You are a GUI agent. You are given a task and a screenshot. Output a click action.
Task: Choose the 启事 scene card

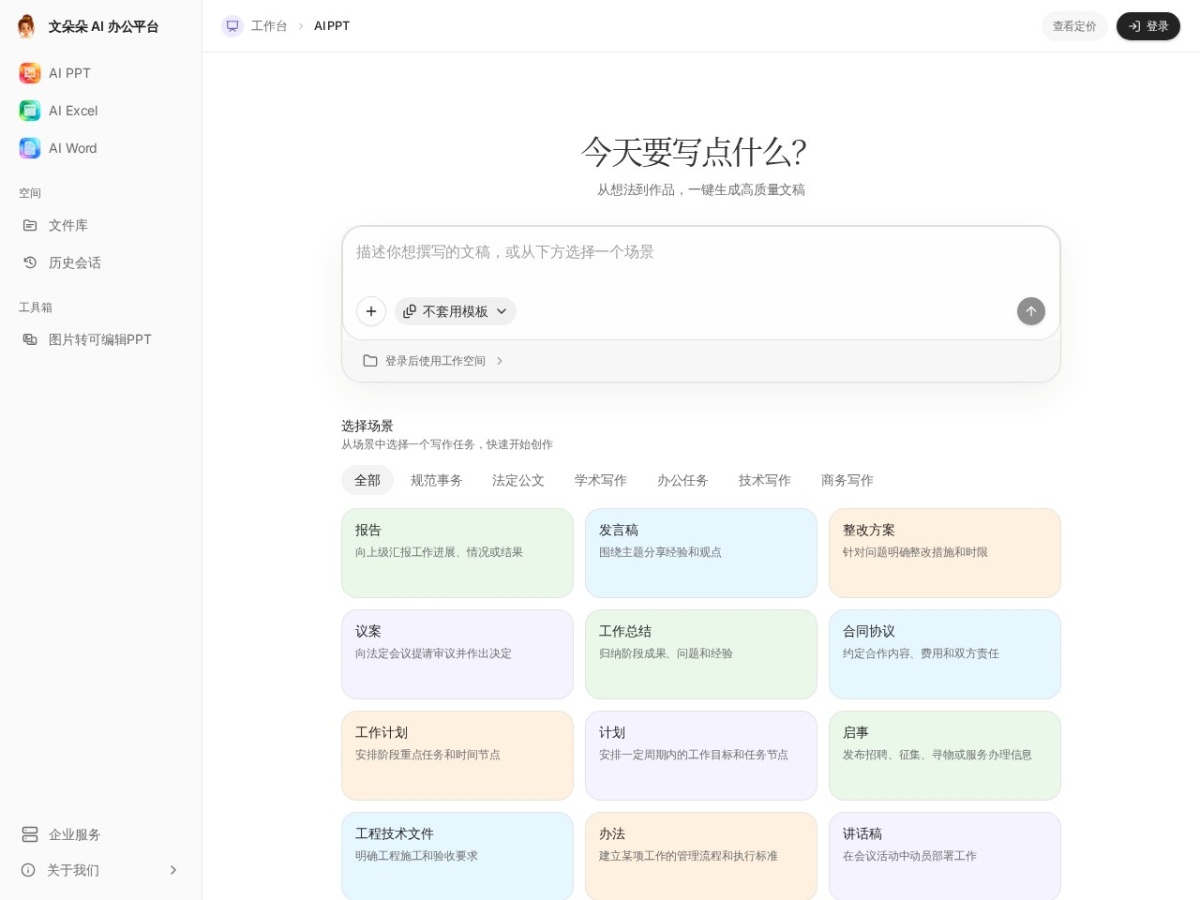point(945,756)
